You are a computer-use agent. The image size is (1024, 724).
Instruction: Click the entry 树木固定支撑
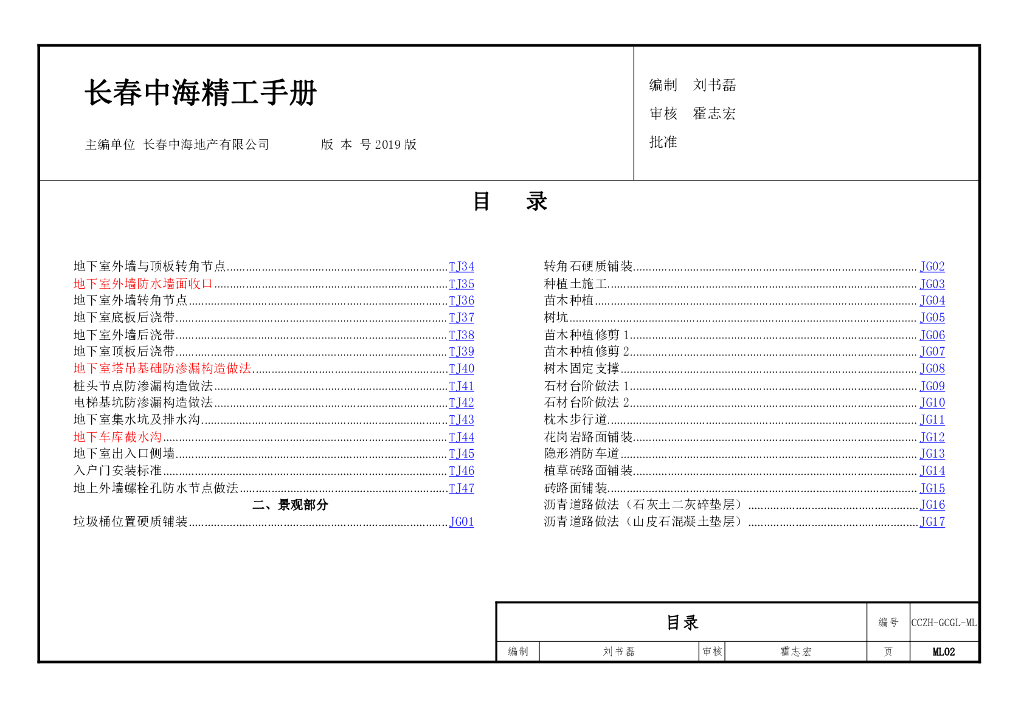coord(582,368)
